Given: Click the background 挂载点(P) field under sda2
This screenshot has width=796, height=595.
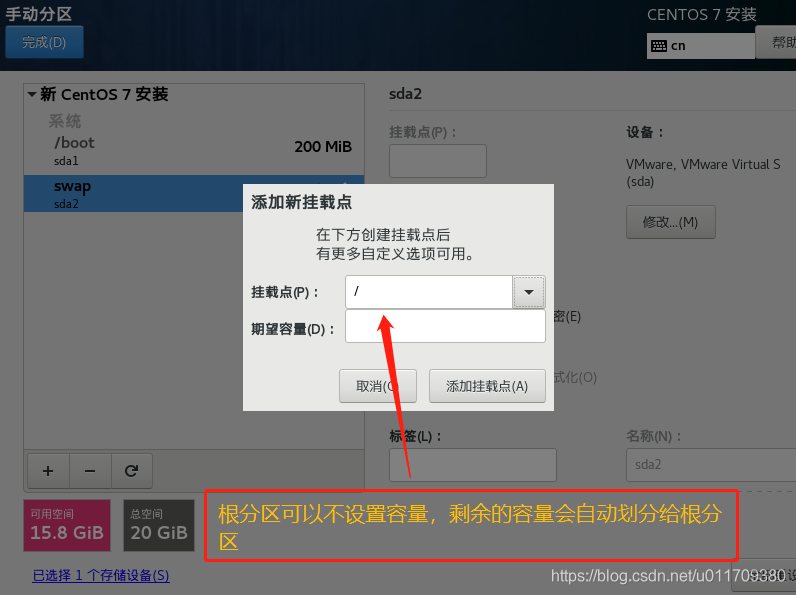Looking at the screenshot, I should (438, 161).
